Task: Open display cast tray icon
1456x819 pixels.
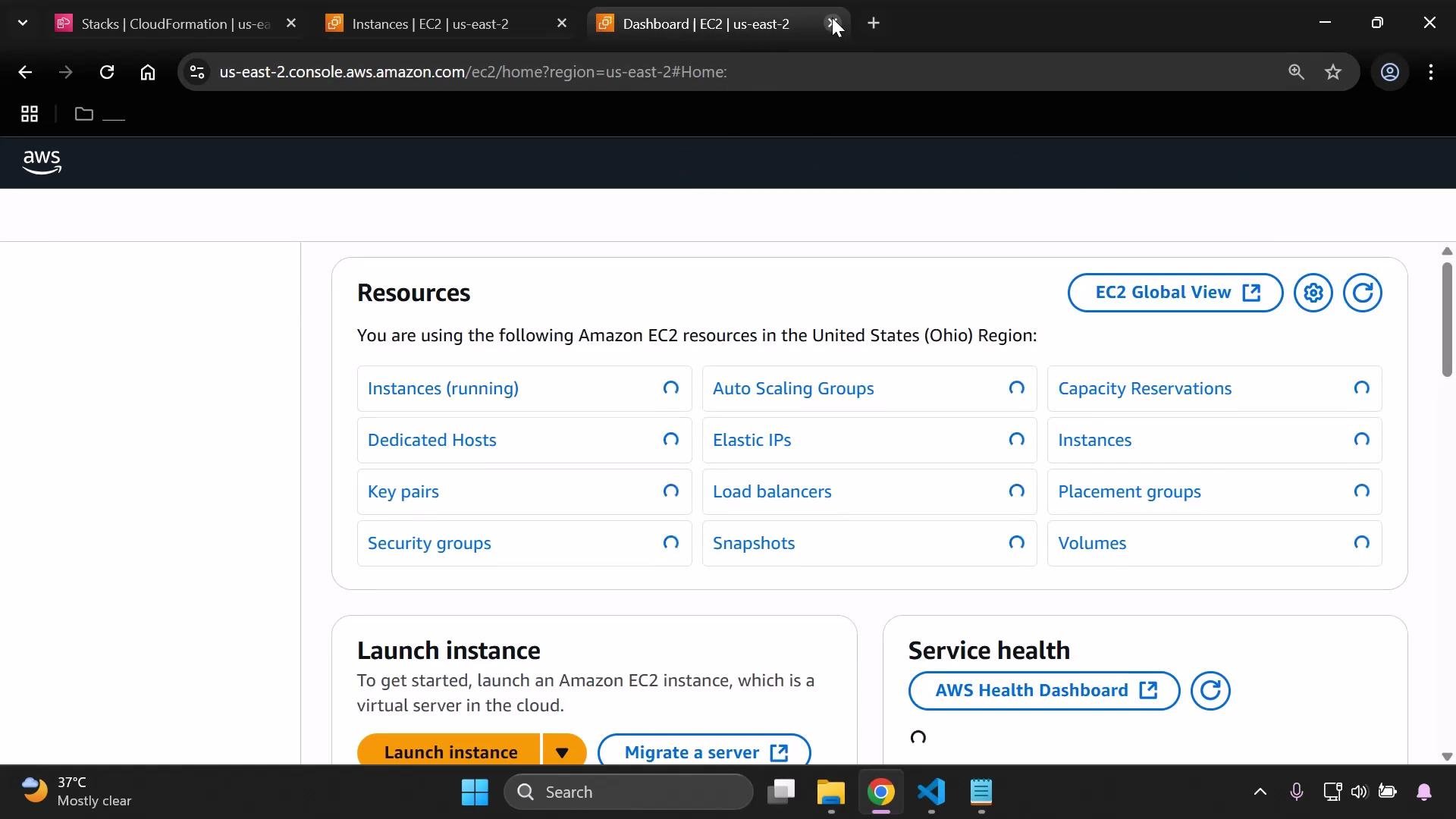Action: 1332,792
